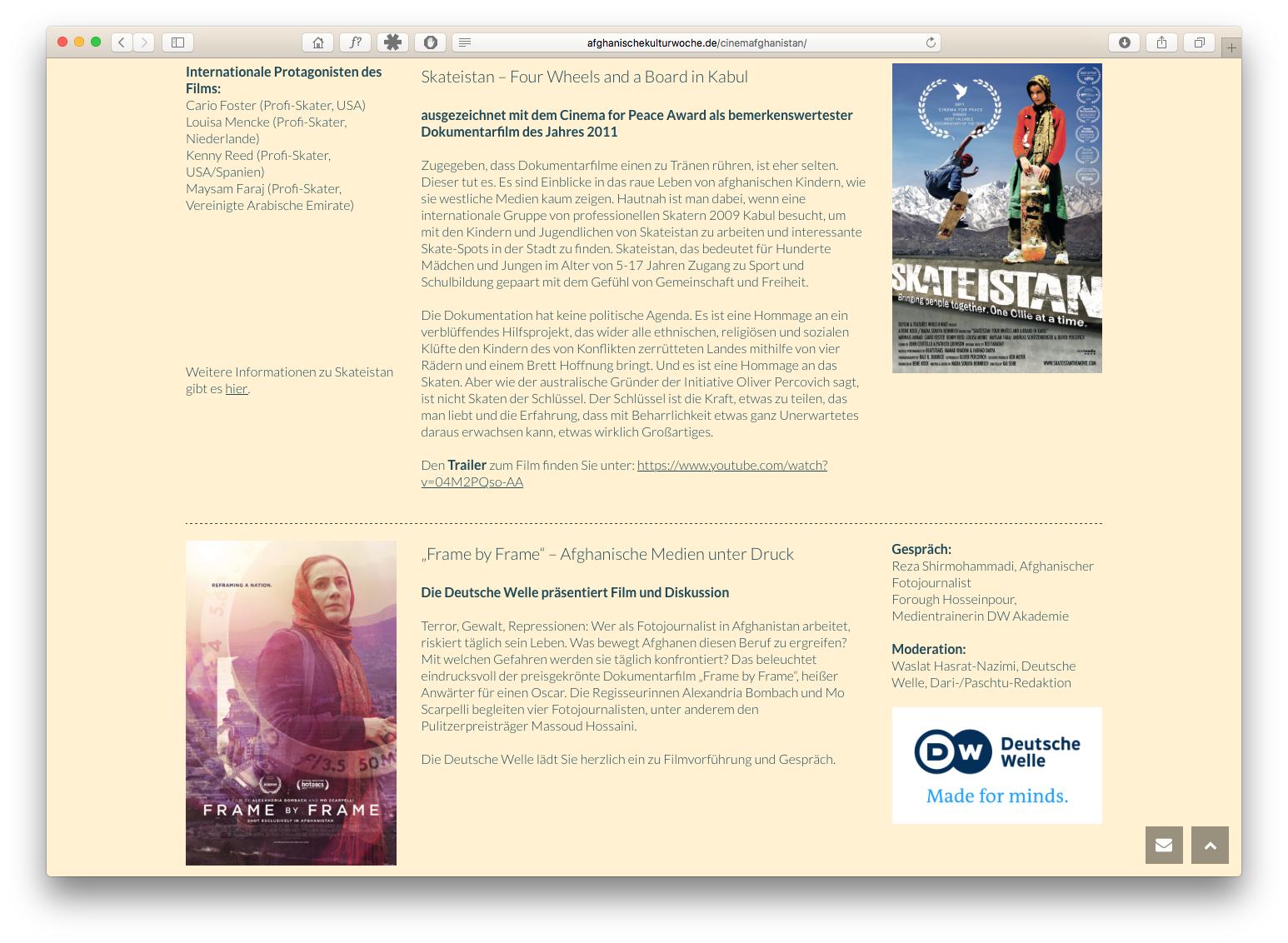Click 'Waslat Hasrat-Nazimi, Deutsche' text
1288x943 pixels.
(983, 666)
